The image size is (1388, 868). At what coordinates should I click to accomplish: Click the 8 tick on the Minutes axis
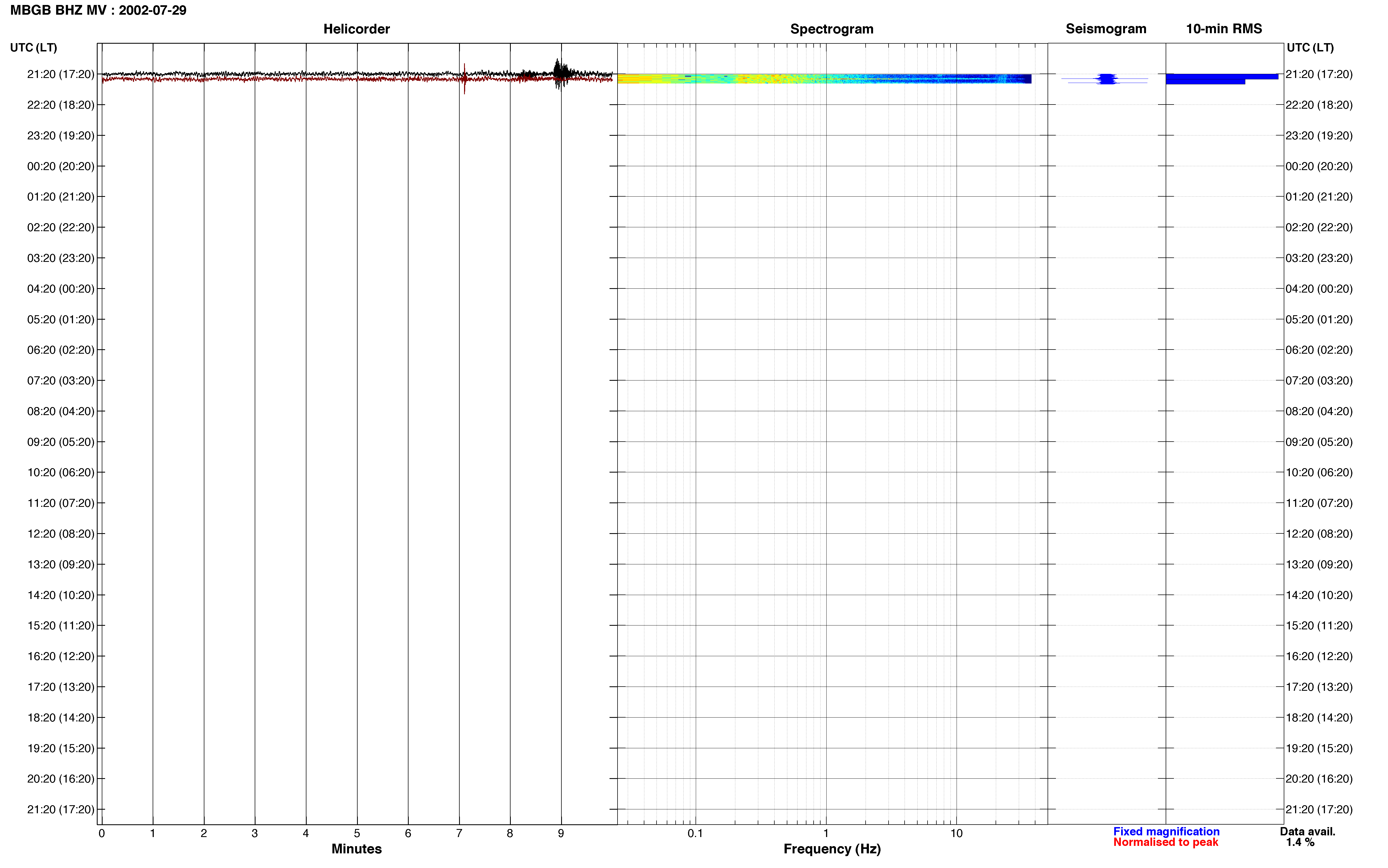coord(510,833)
